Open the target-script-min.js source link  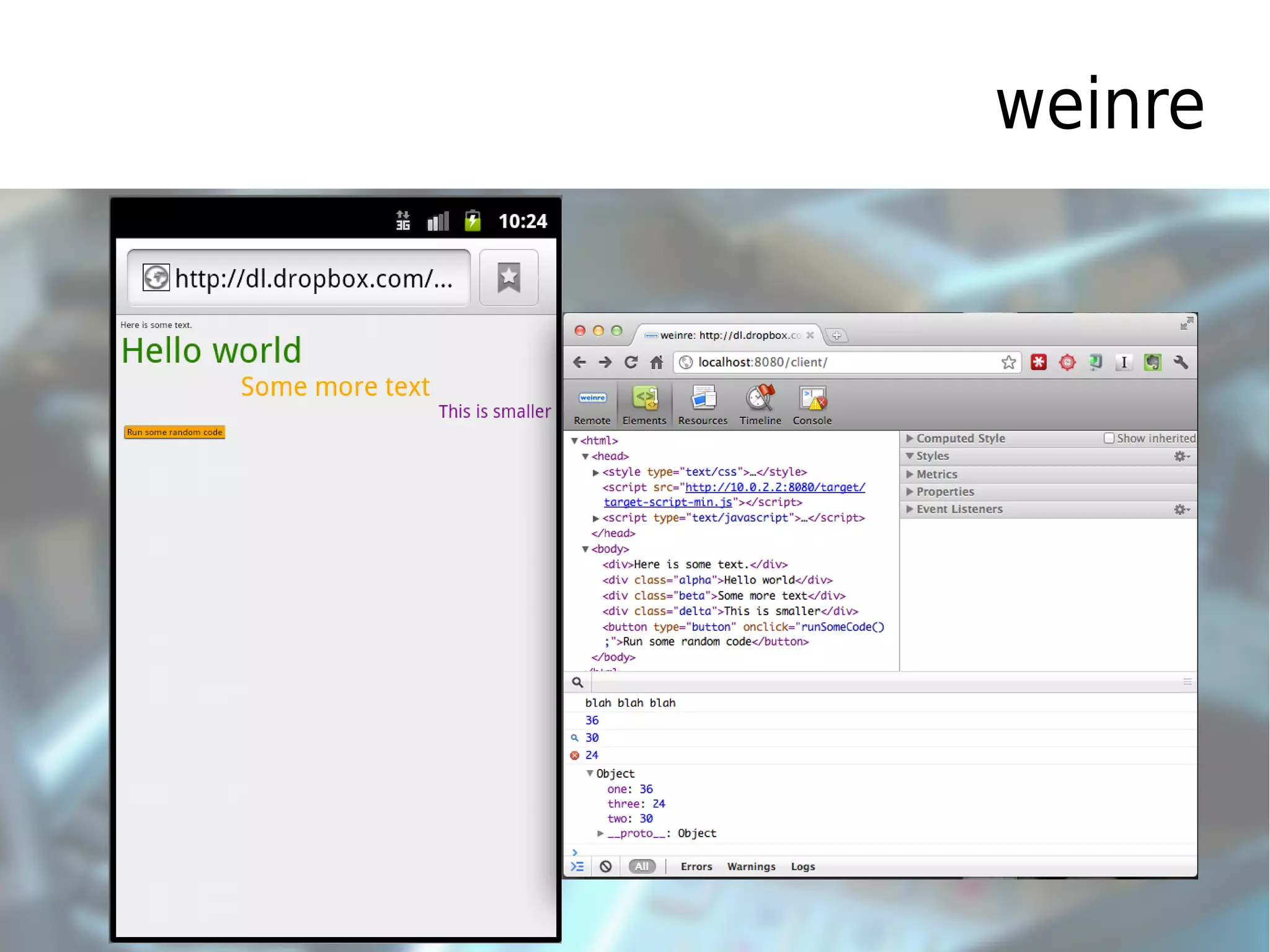(x=668, y=502)
